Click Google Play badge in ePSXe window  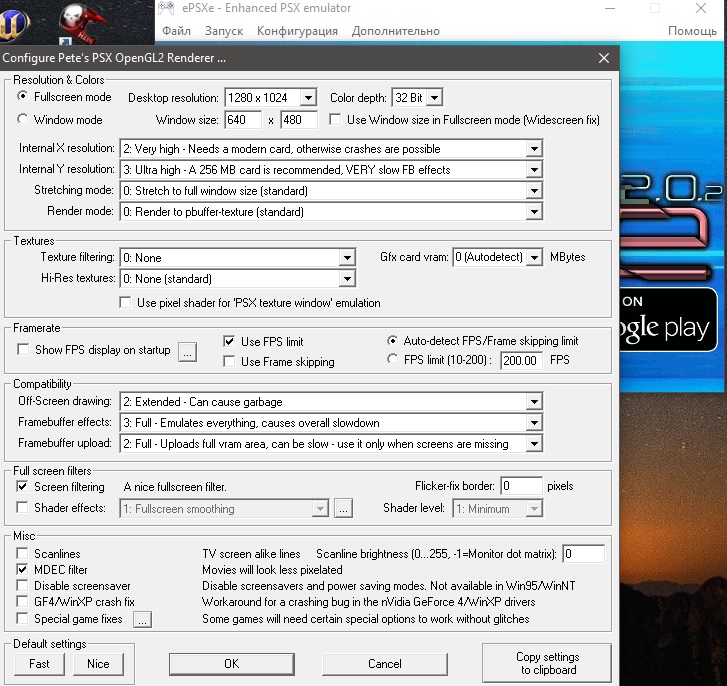pos(668,320)
